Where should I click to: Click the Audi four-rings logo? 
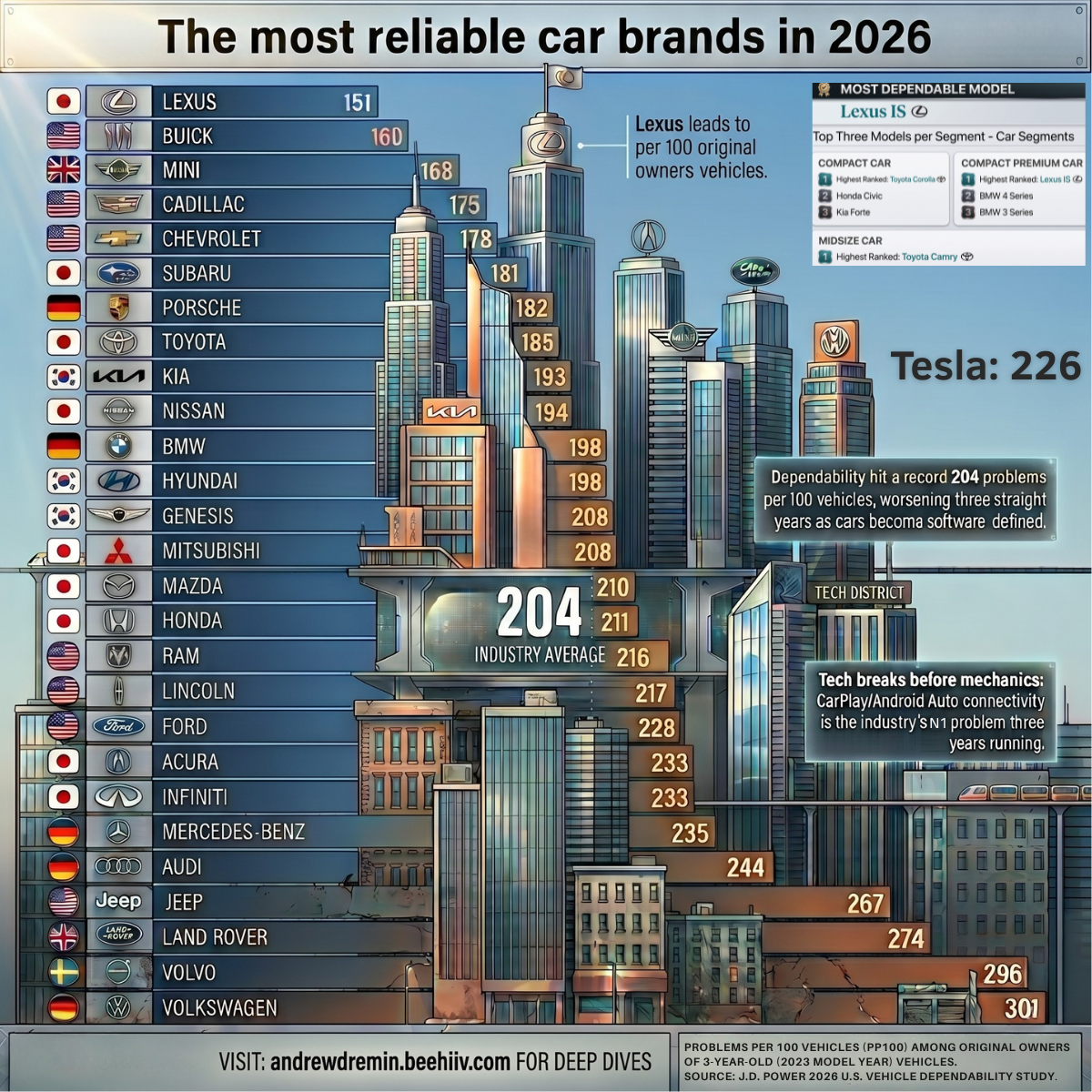click(x=118, y=866)
